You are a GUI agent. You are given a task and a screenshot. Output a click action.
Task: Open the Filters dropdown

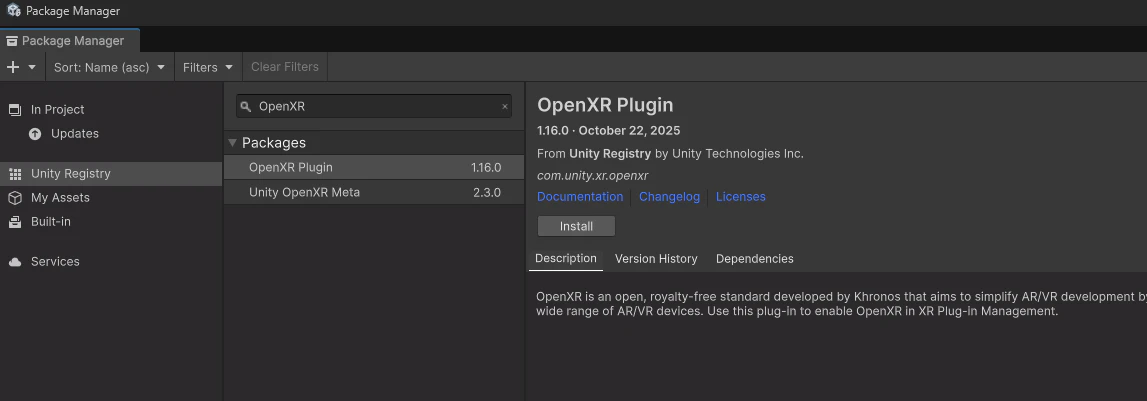(208, 67)
